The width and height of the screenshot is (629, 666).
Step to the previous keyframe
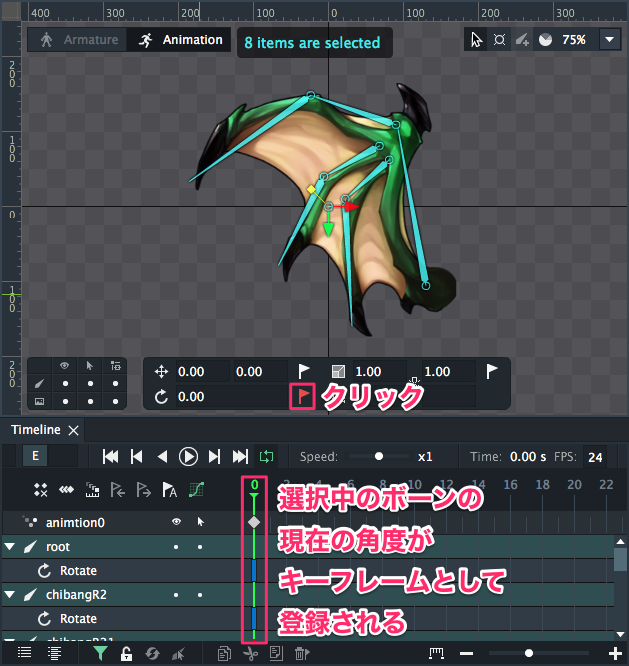click(x=136, y=457)
